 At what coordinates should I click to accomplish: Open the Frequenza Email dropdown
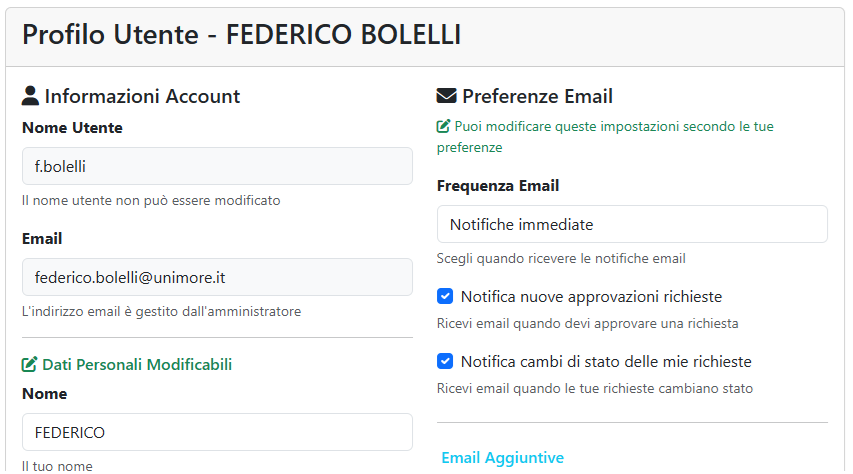point(632,224)
